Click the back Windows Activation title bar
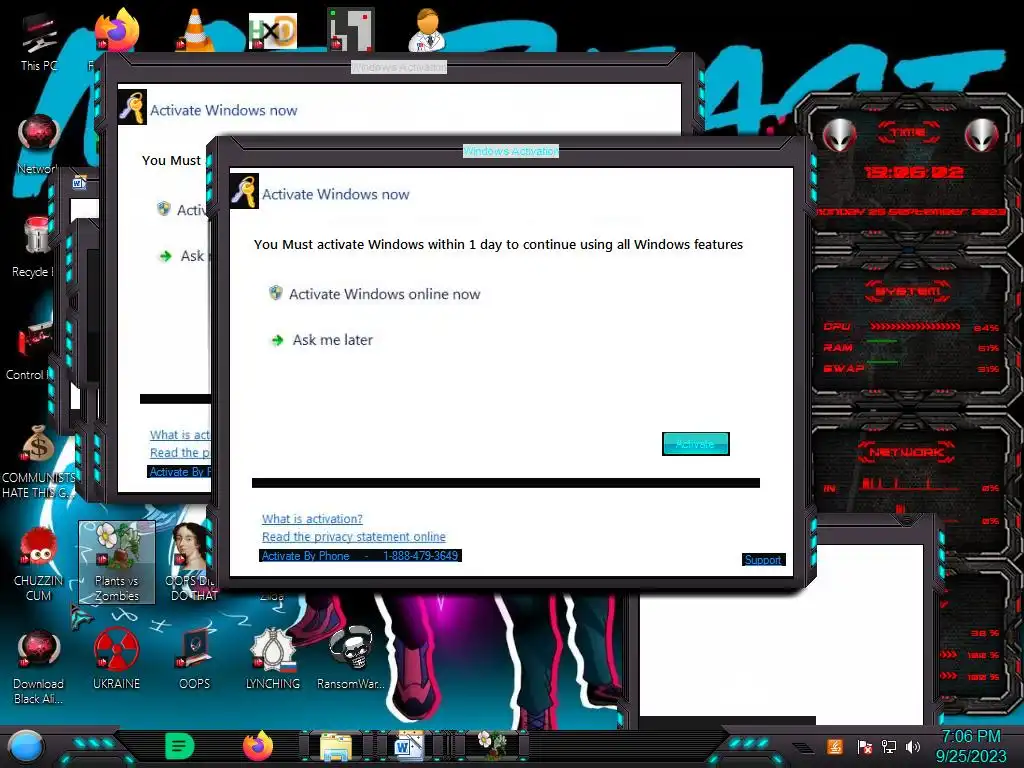Screen dimensions: 1024x768 [x=399, y=67]
